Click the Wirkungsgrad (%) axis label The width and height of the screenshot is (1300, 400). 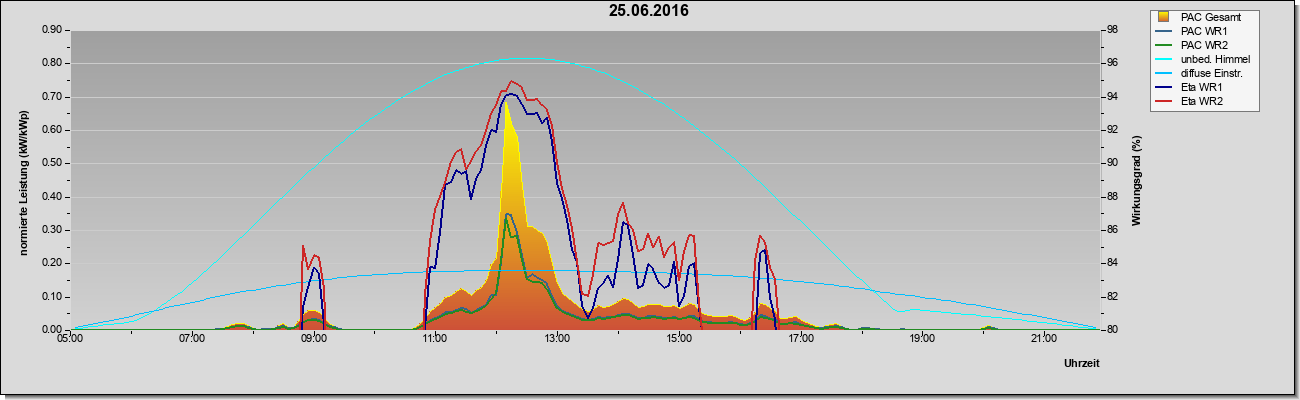(1137, 180)
